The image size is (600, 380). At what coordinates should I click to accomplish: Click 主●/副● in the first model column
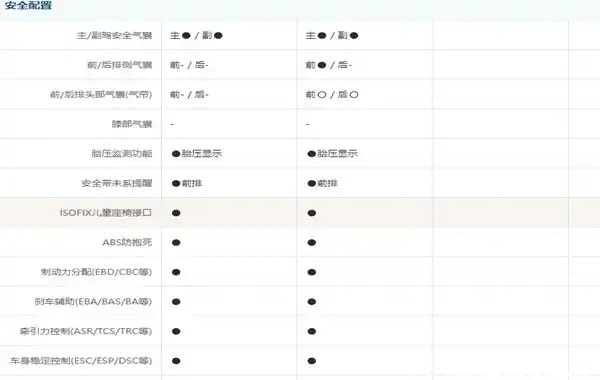click(196, 36)
